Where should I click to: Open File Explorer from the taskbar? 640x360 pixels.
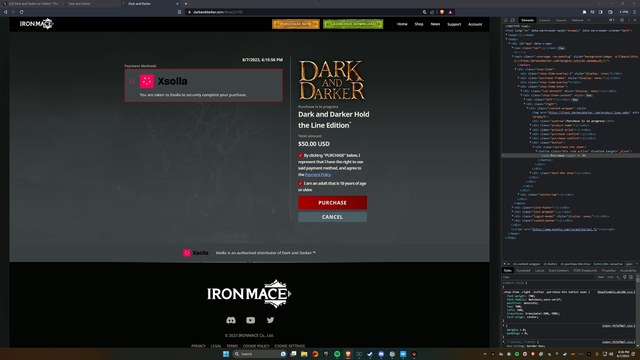[304, 354]
